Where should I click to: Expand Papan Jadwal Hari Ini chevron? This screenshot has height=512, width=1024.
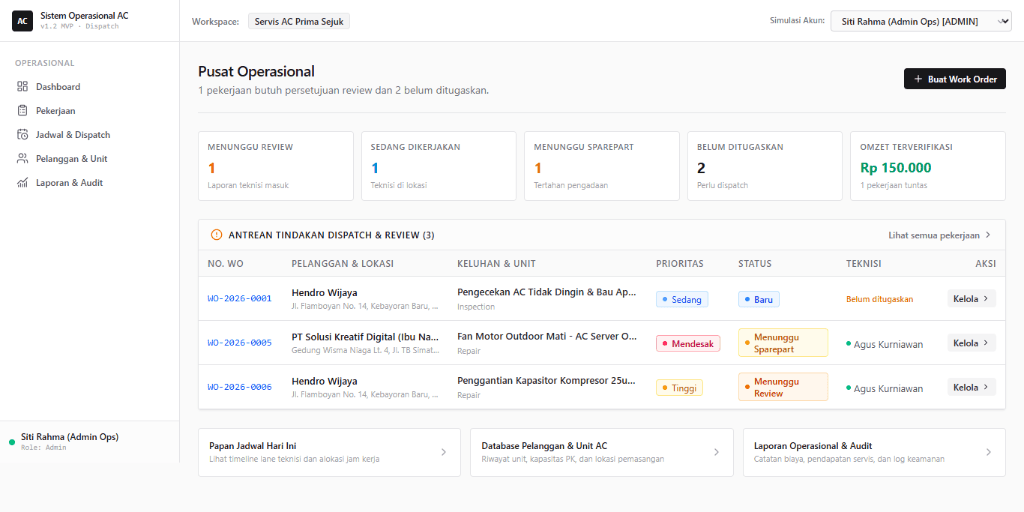point(443,452)
